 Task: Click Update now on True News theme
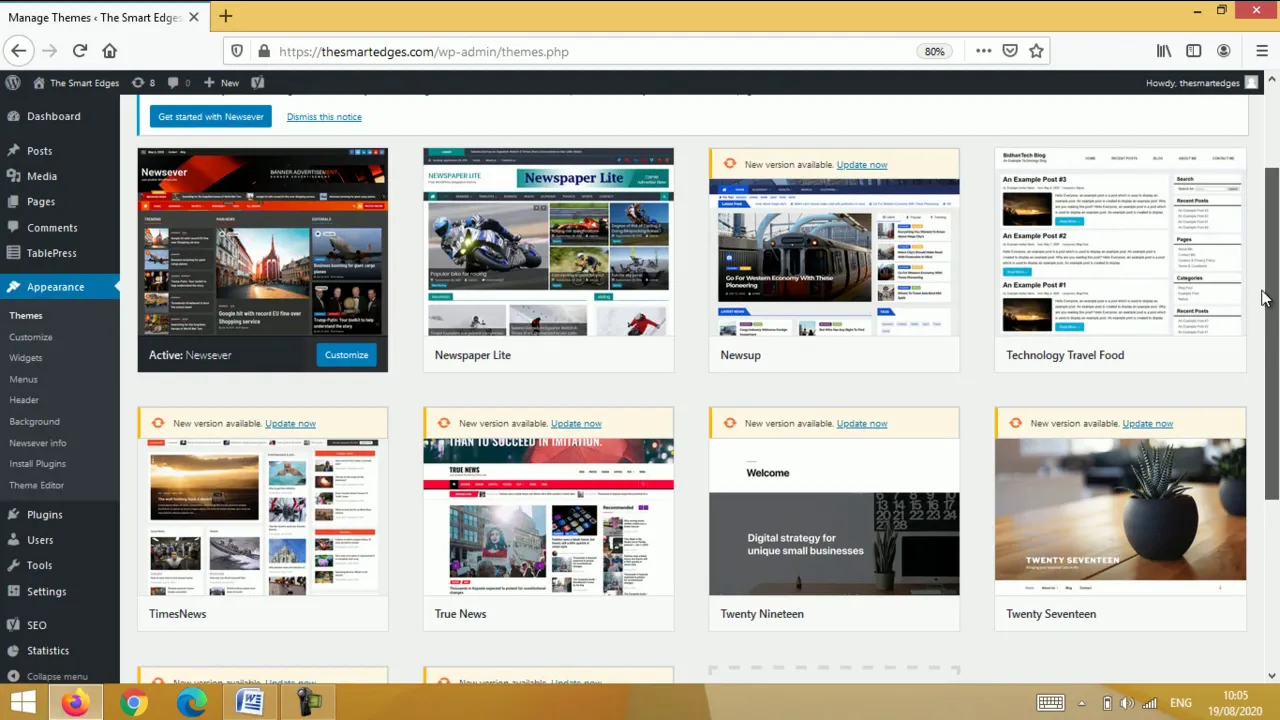pos(576,424)
